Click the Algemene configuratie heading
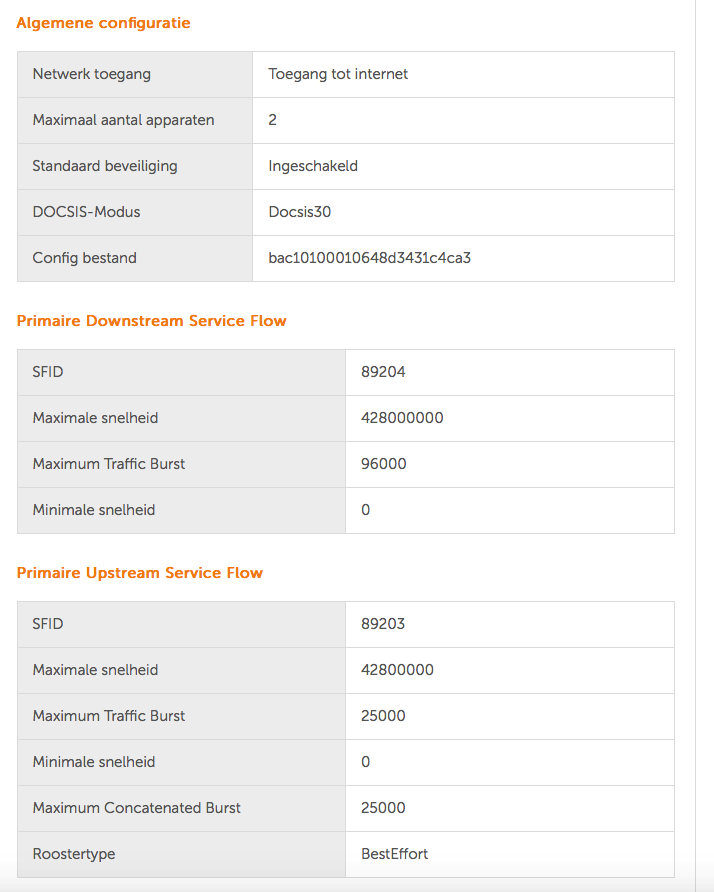The height and width of the screenshot is (892, 714). point(103,23)
